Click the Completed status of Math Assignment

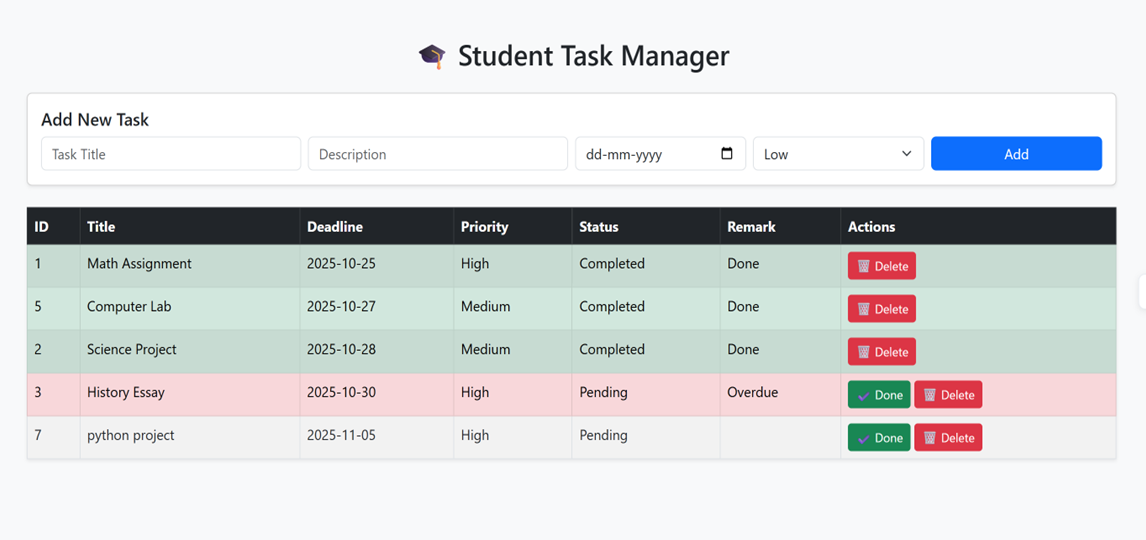pos(612,263)
